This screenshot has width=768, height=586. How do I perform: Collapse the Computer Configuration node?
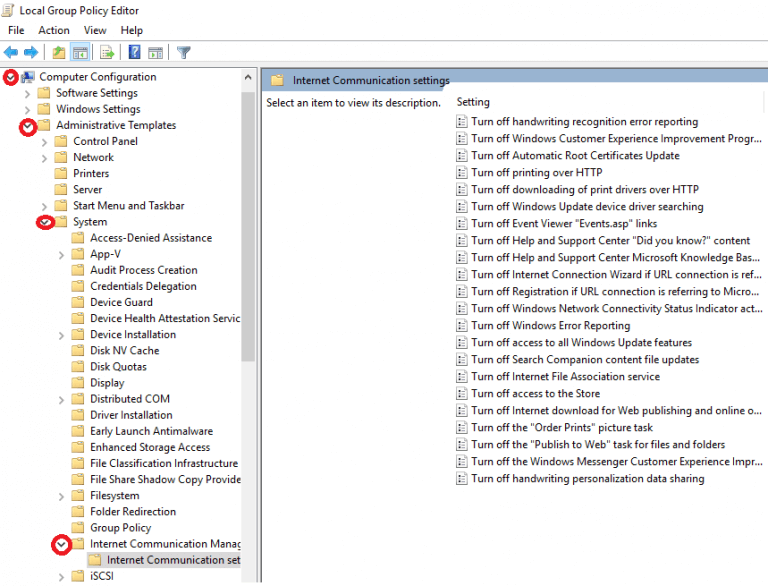pos(11,77)
